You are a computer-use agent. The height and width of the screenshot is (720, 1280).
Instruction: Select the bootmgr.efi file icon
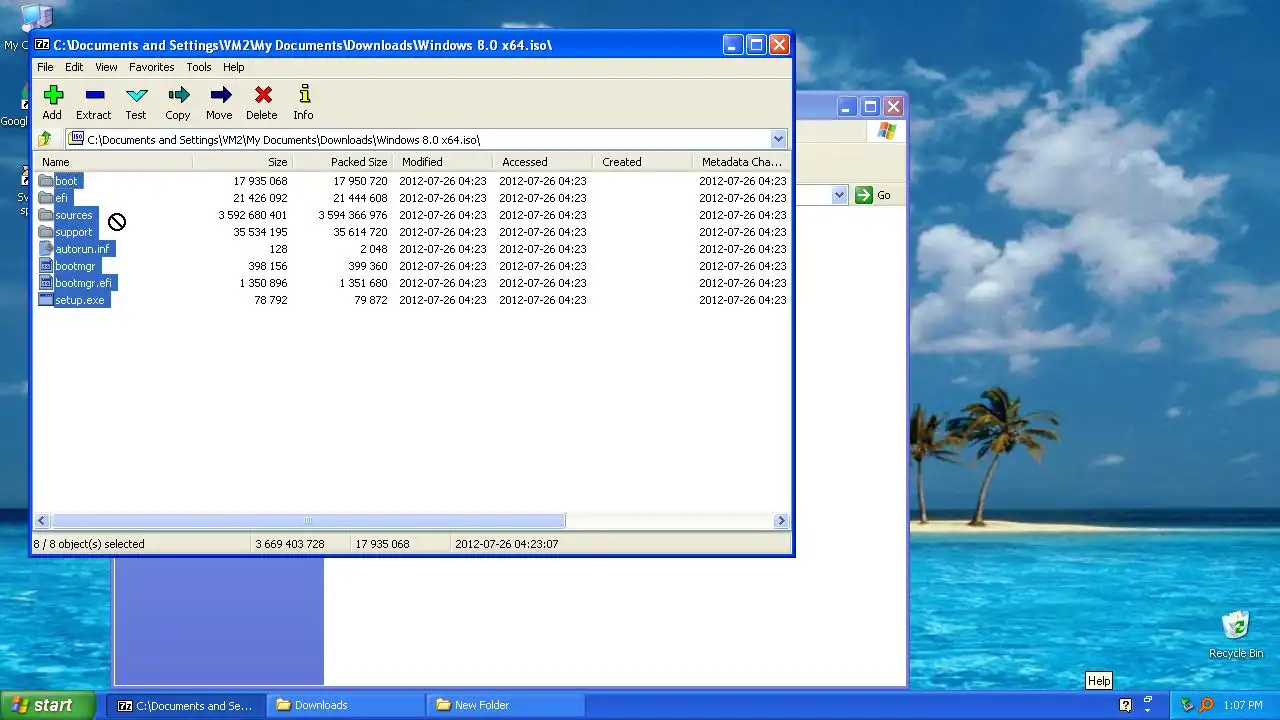coord(45,283)
